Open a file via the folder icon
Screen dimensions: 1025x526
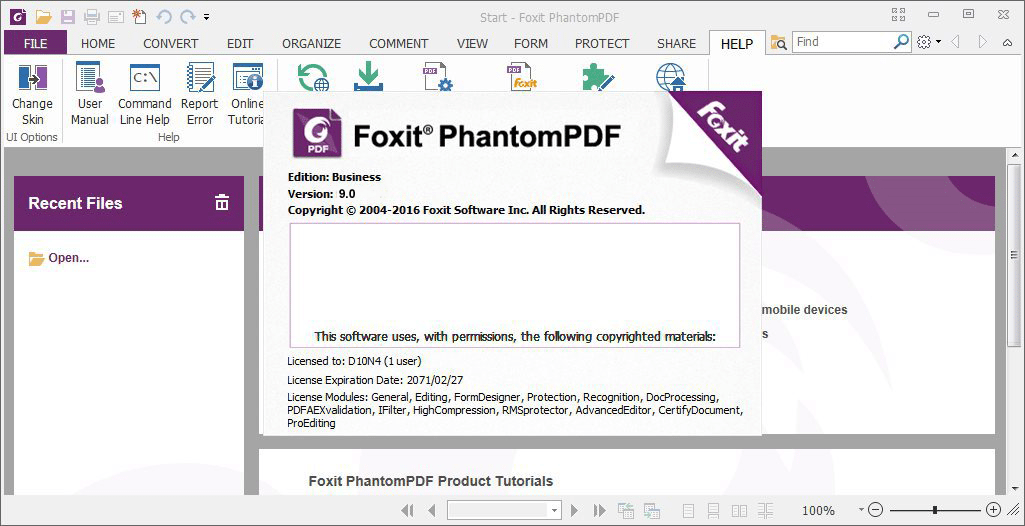43,16
